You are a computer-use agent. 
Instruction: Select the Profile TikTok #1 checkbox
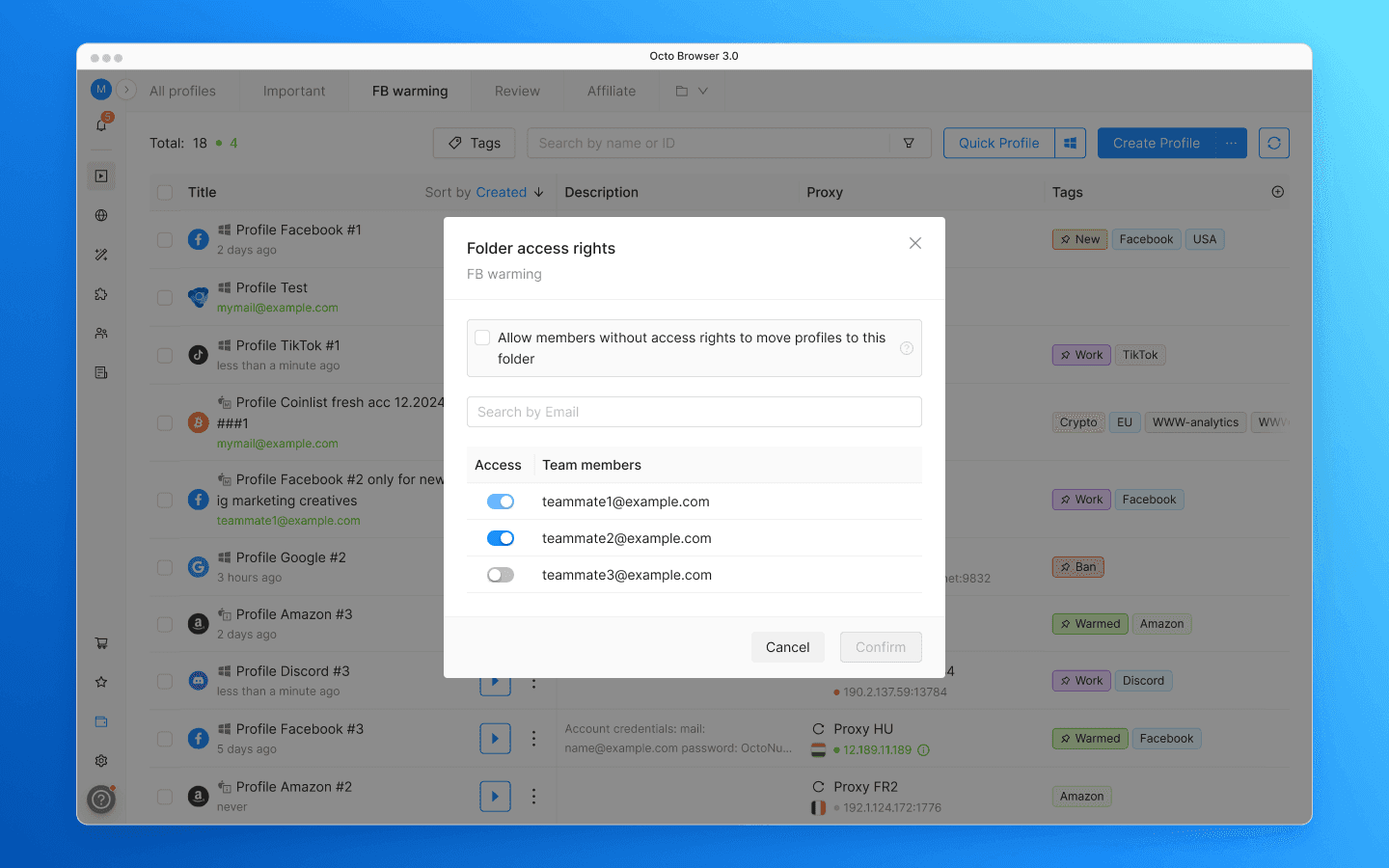point(165,355)
